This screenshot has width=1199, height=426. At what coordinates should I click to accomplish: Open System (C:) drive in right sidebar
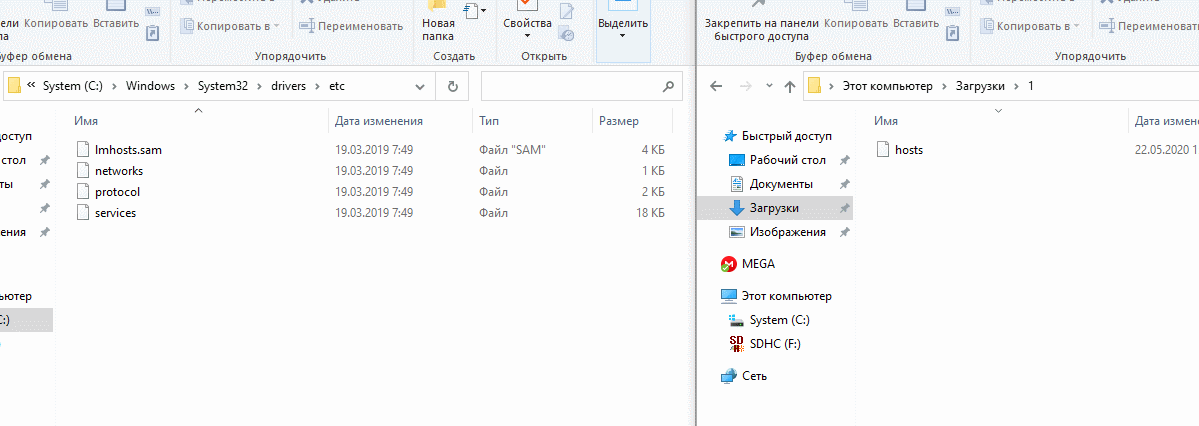coord(779,320)
